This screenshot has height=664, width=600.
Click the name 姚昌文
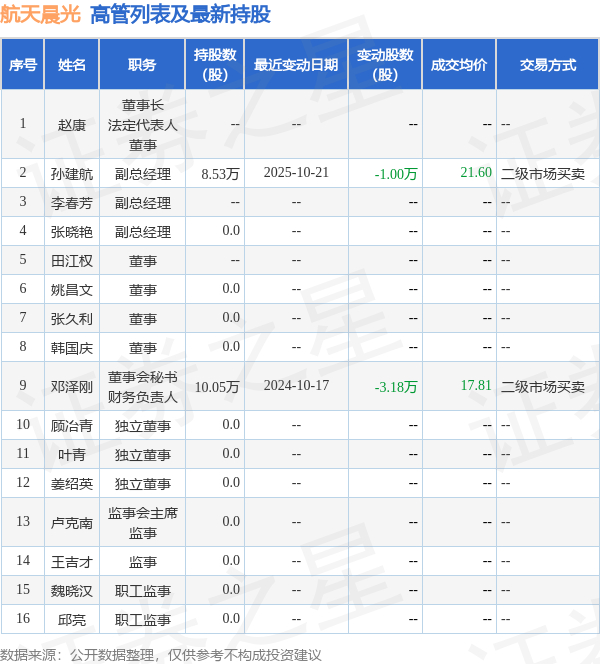(x=72, y=290)
